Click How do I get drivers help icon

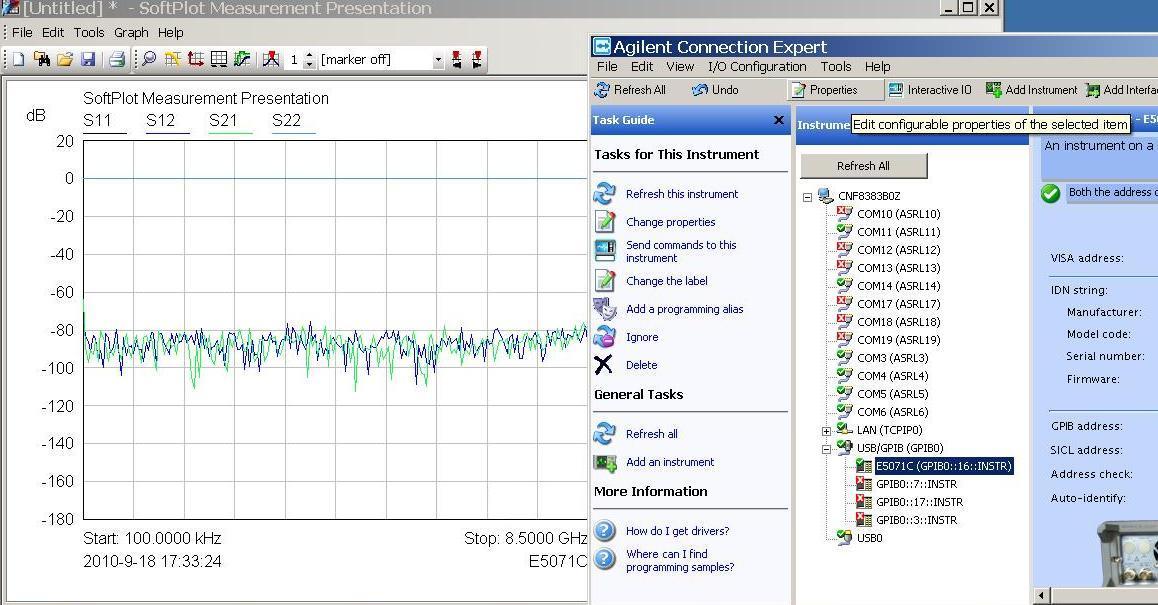point(605,531)
